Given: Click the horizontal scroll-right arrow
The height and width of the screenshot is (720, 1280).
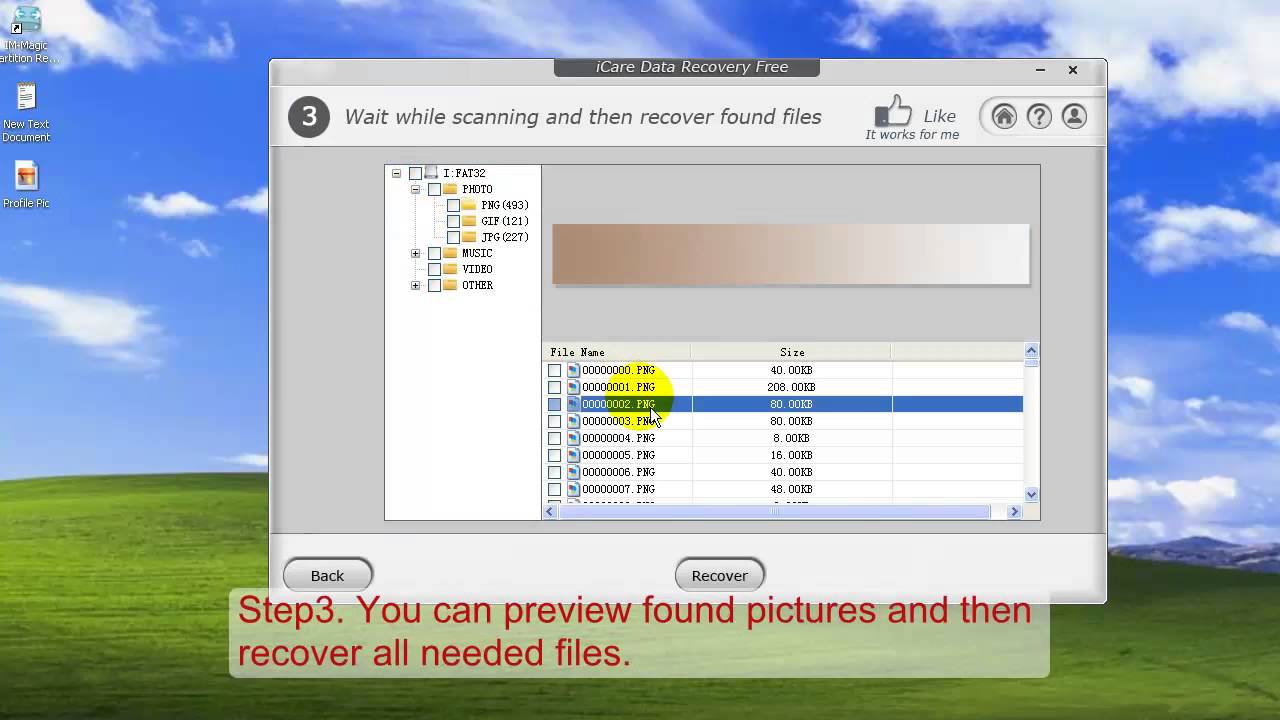Looking at the screenshot, I should pyautogui.click(x=1014, y=511).
